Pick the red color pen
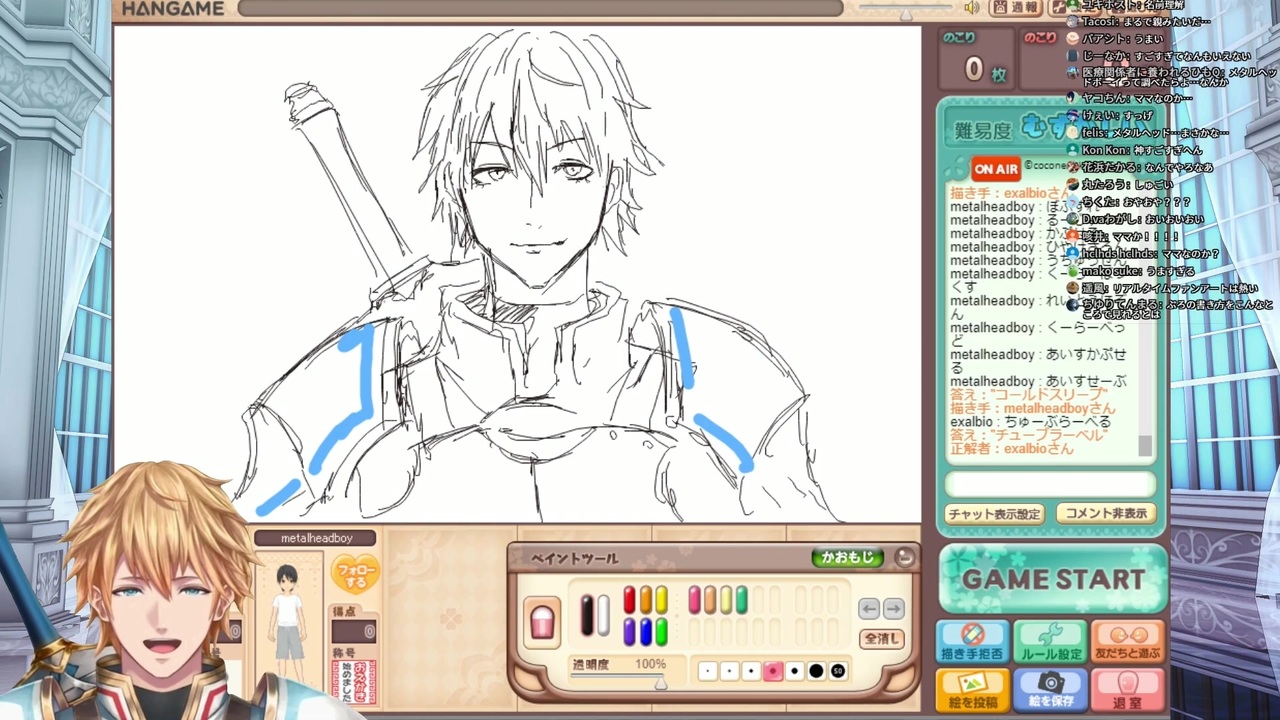Screen dimensions: 1280x720 pyautogui.click(x=630, y=600)
